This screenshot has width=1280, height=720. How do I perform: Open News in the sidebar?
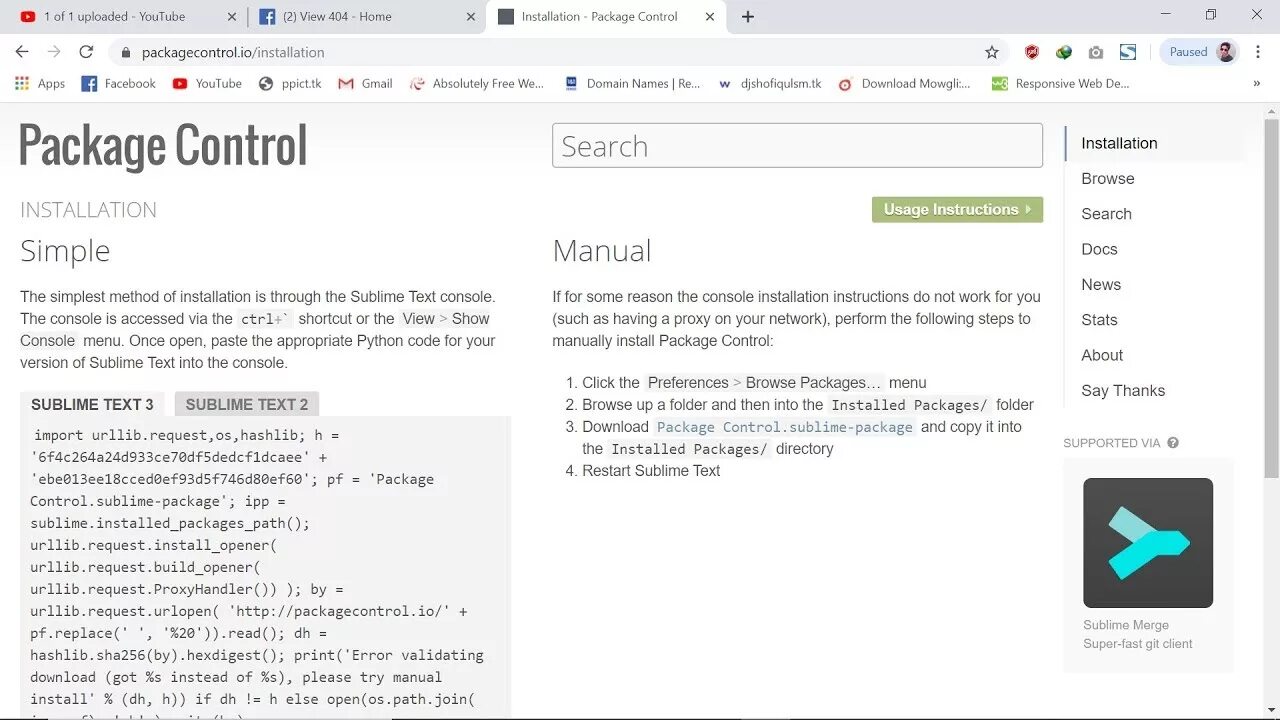coord(1101,284)
